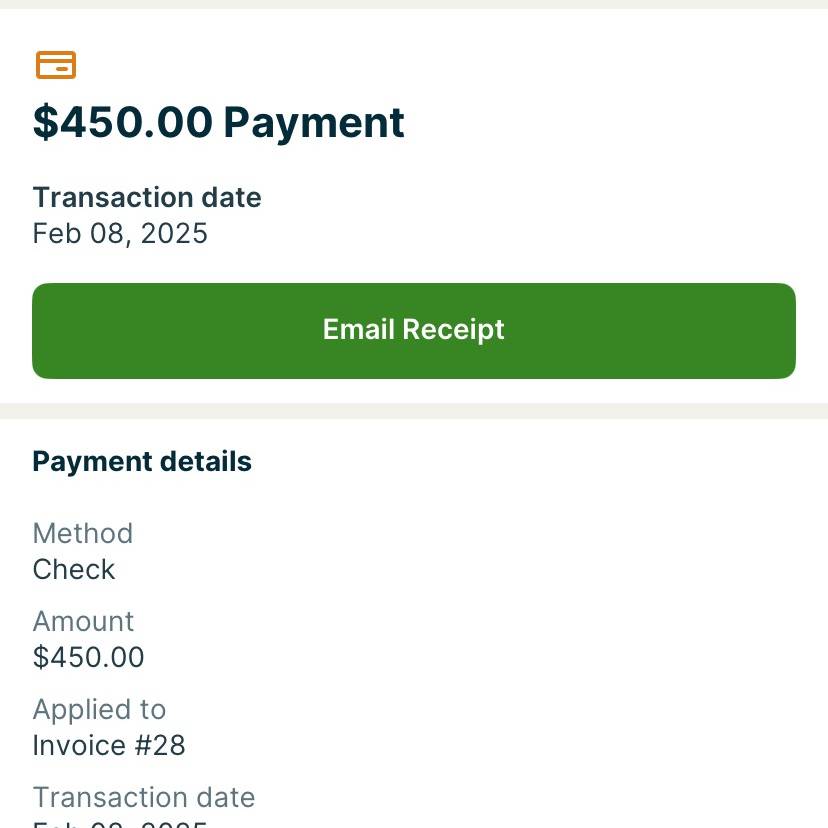Click the Transaction date label in the header summary

click(147, 197)
